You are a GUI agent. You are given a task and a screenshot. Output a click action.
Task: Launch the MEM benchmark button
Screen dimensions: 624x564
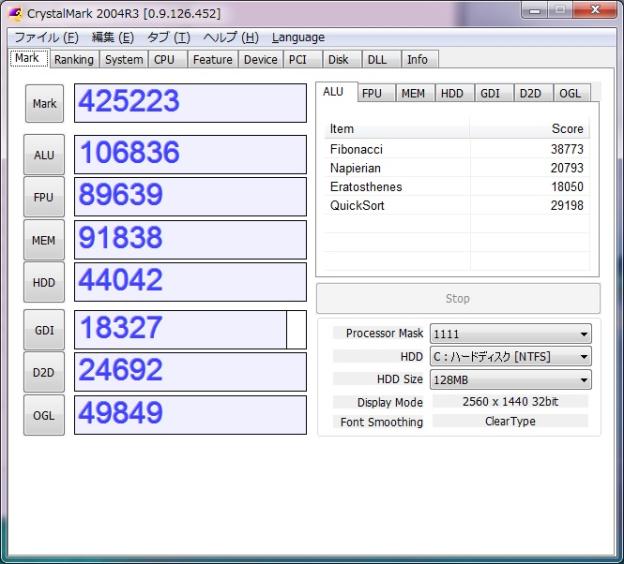point(44,240)
